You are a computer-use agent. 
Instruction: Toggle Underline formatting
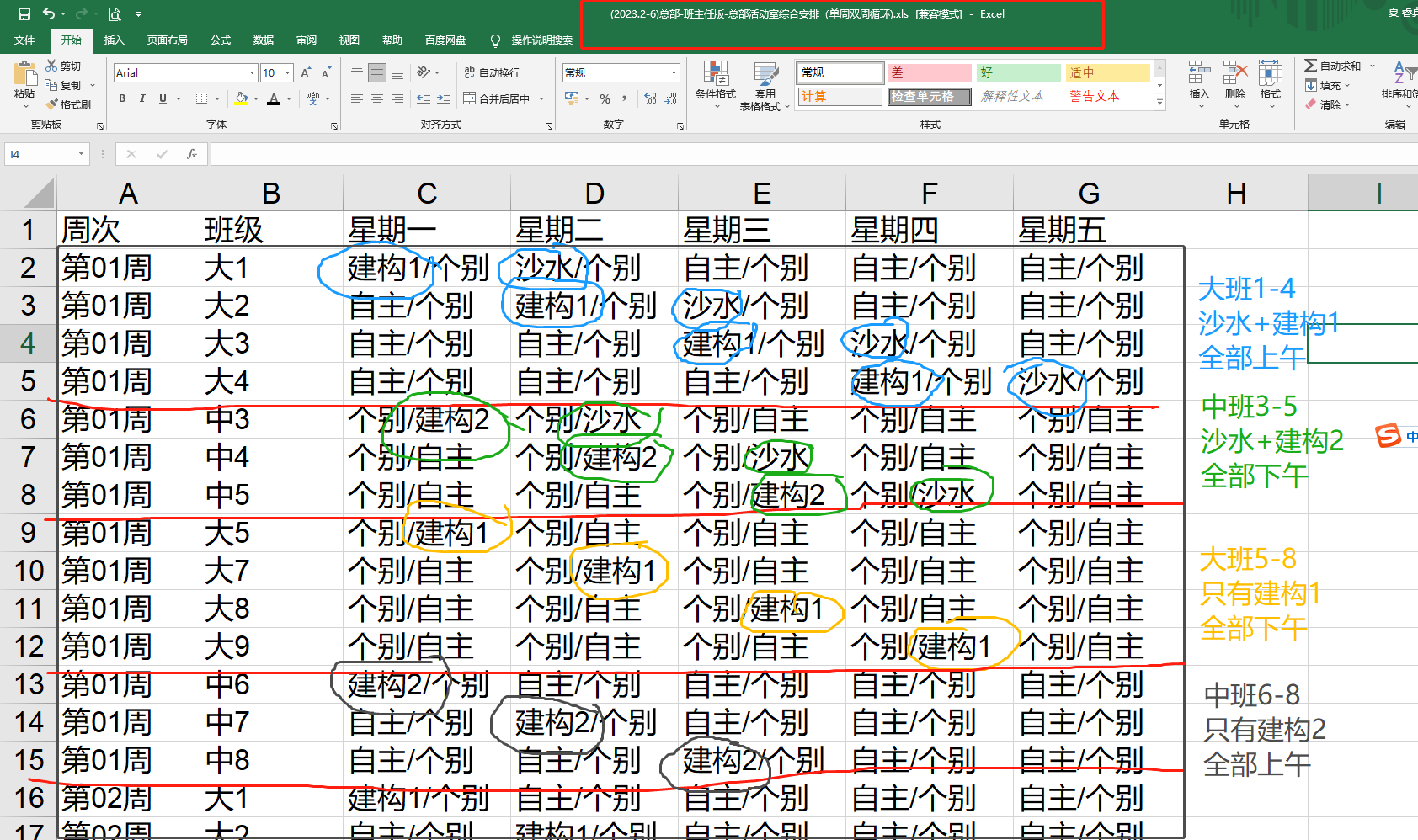coord(163,98)
